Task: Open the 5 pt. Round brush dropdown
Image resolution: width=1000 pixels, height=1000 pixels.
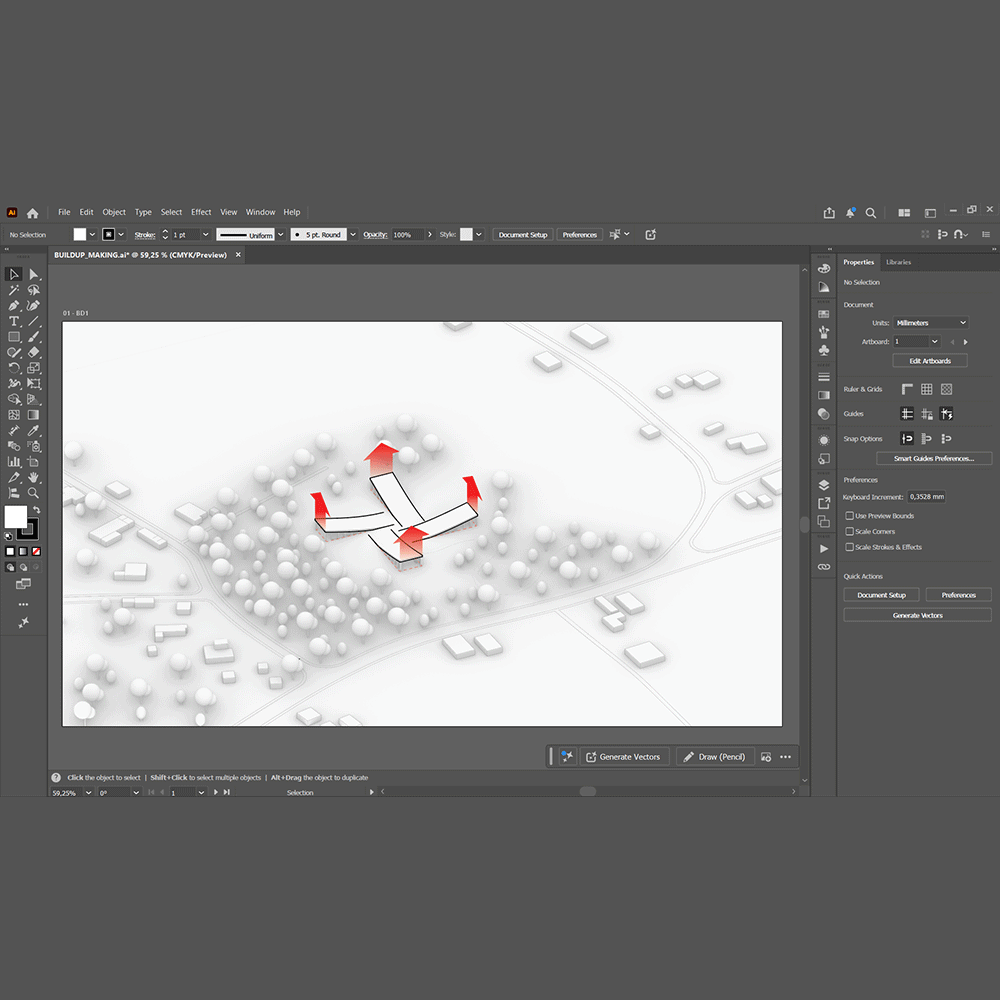Action: point(353,235)
